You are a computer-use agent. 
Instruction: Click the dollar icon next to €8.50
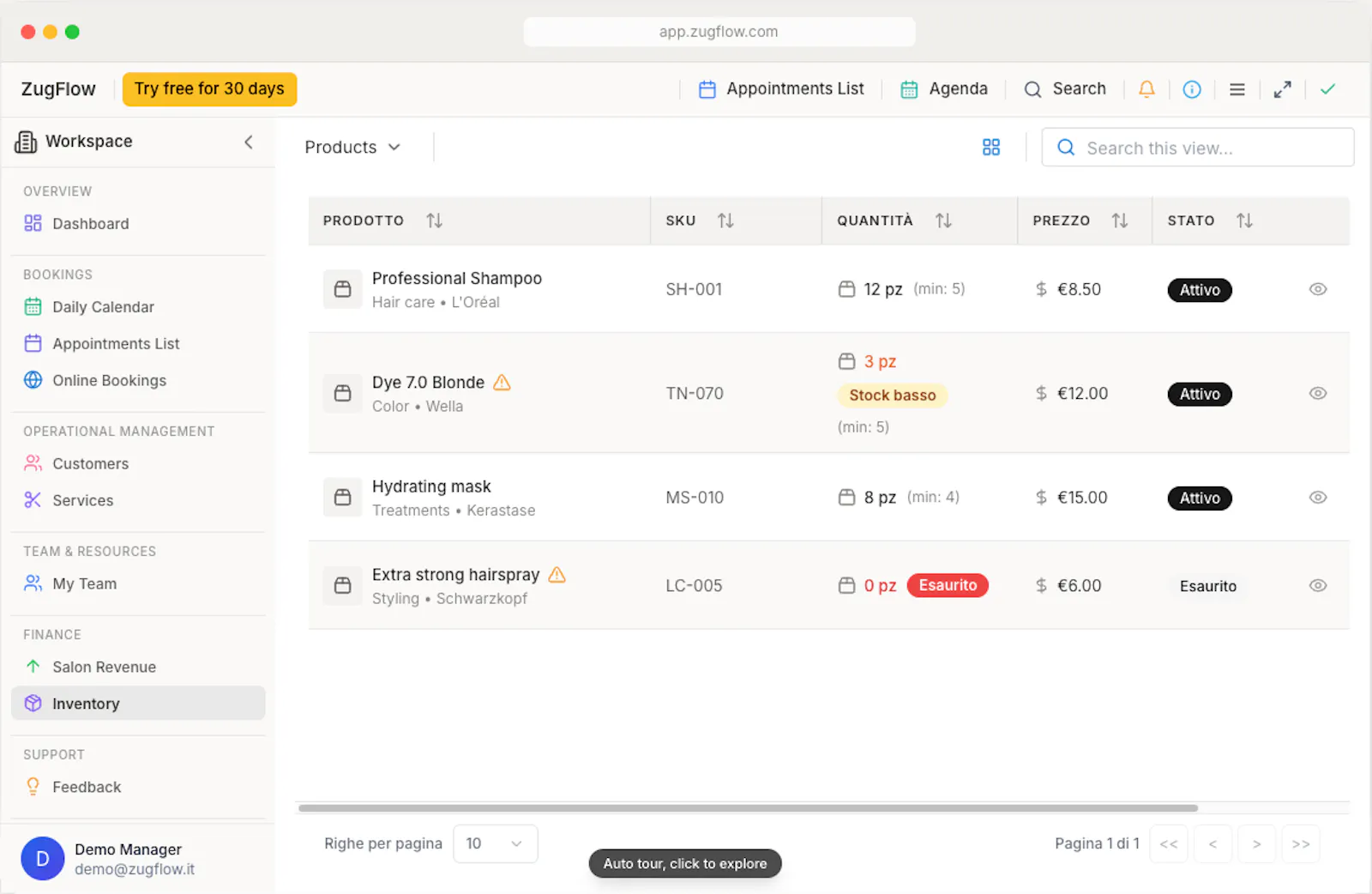tap(1041, 289)
